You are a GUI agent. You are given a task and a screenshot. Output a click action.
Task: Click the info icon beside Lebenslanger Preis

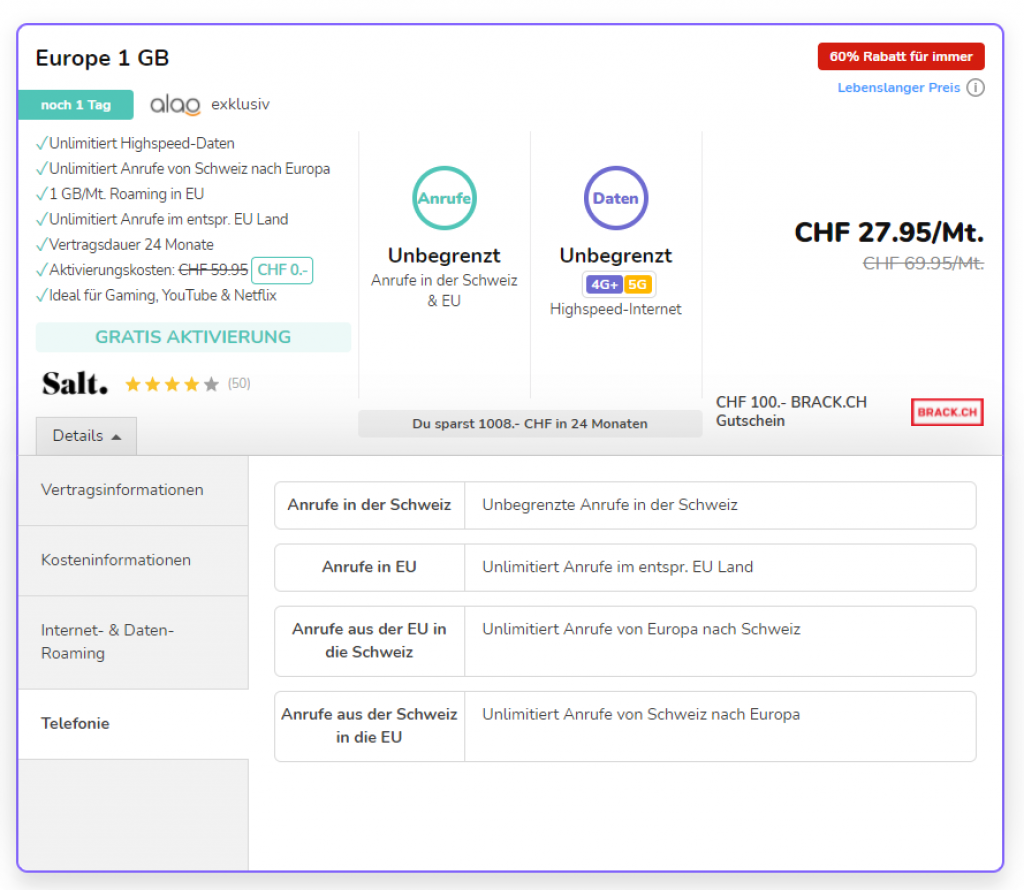[x=975, y=88]
